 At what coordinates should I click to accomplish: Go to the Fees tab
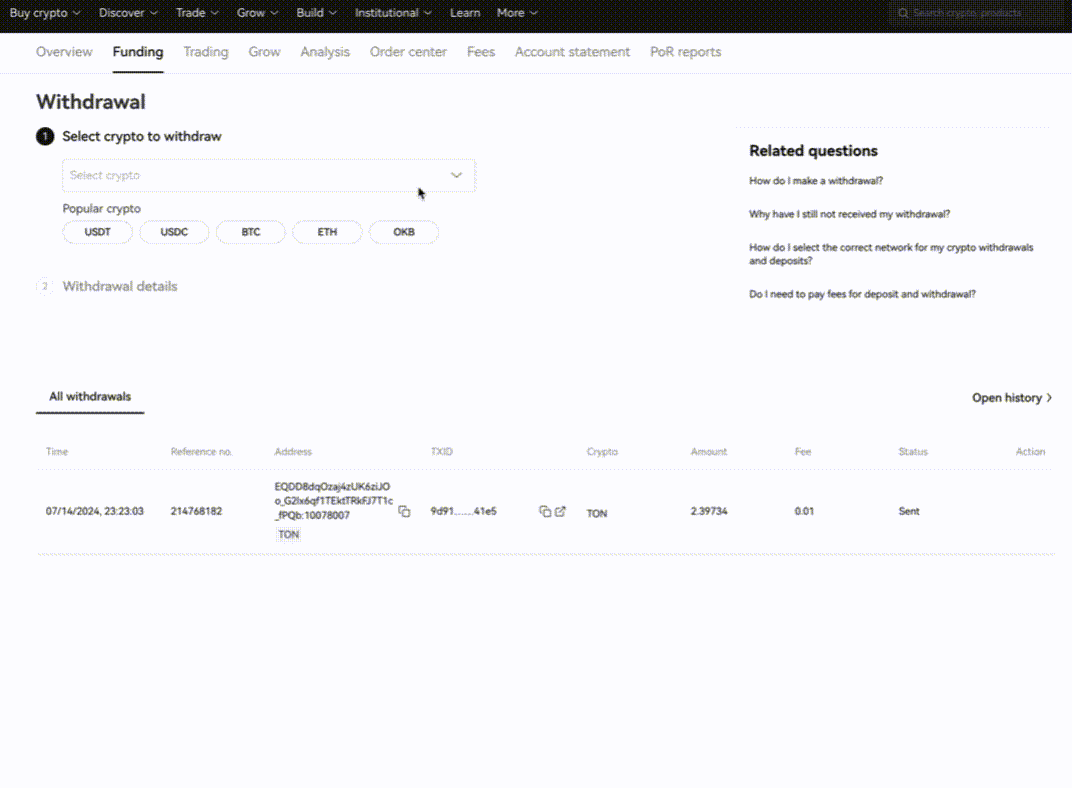click(x=480, y=52)
